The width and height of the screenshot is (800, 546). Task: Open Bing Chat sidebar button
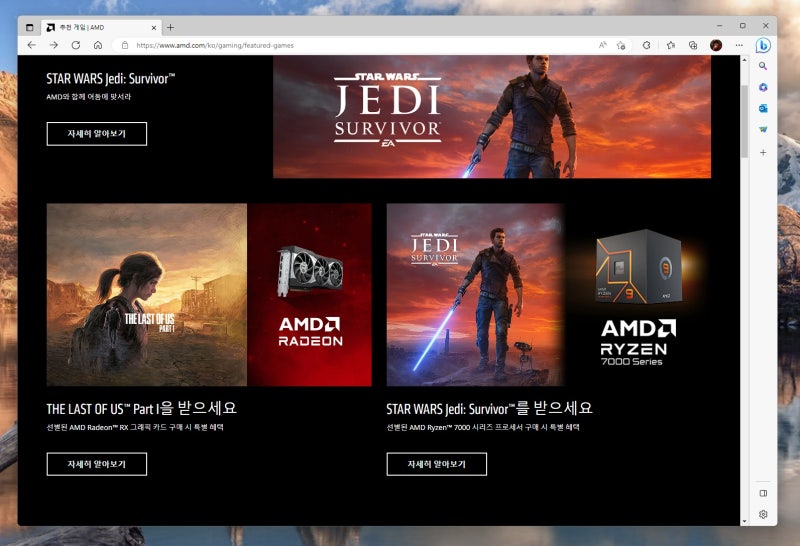763,45
